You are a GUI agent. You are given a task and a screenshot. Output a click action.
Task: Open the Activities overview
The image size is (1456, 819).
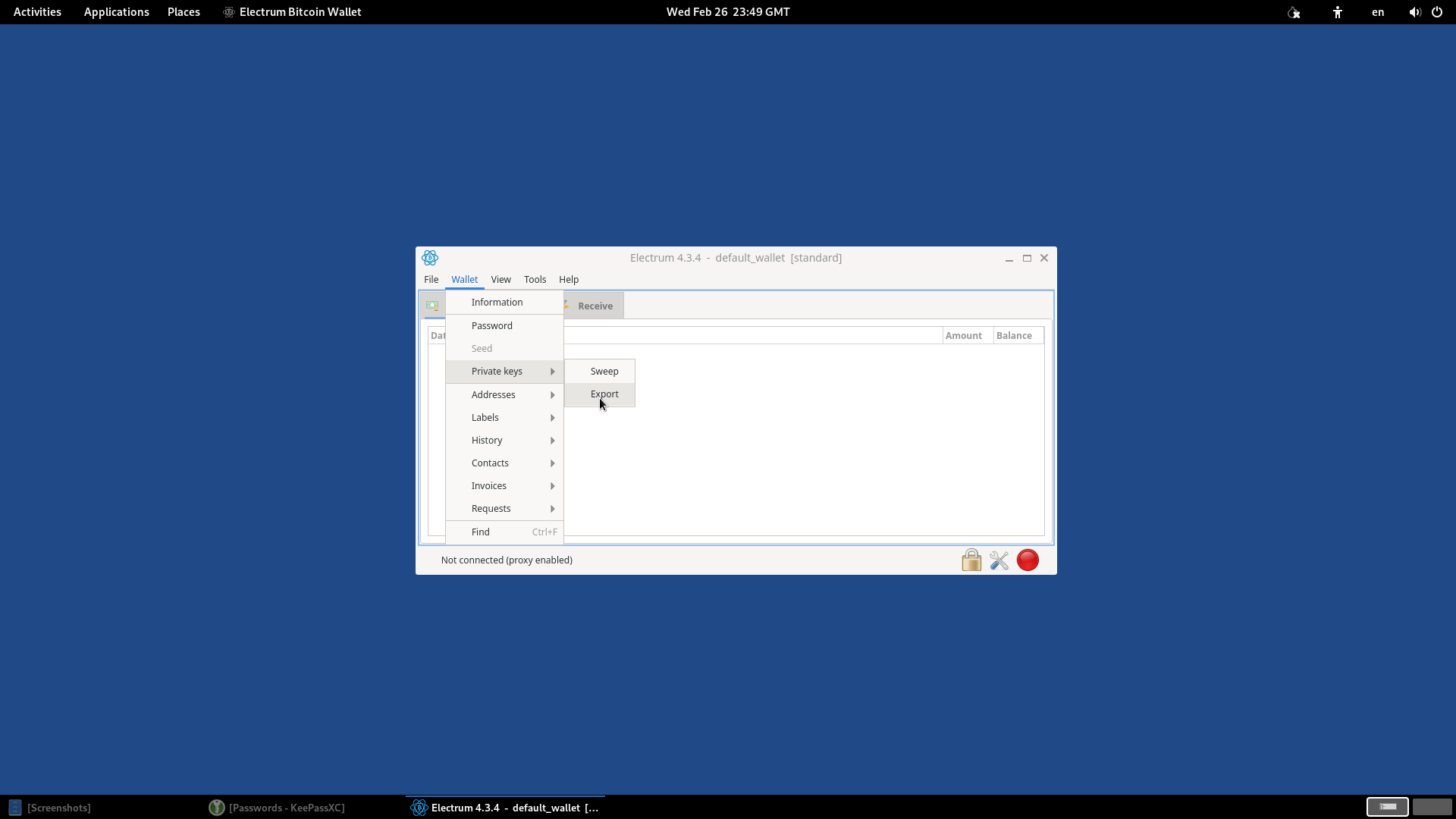(37, 12)
